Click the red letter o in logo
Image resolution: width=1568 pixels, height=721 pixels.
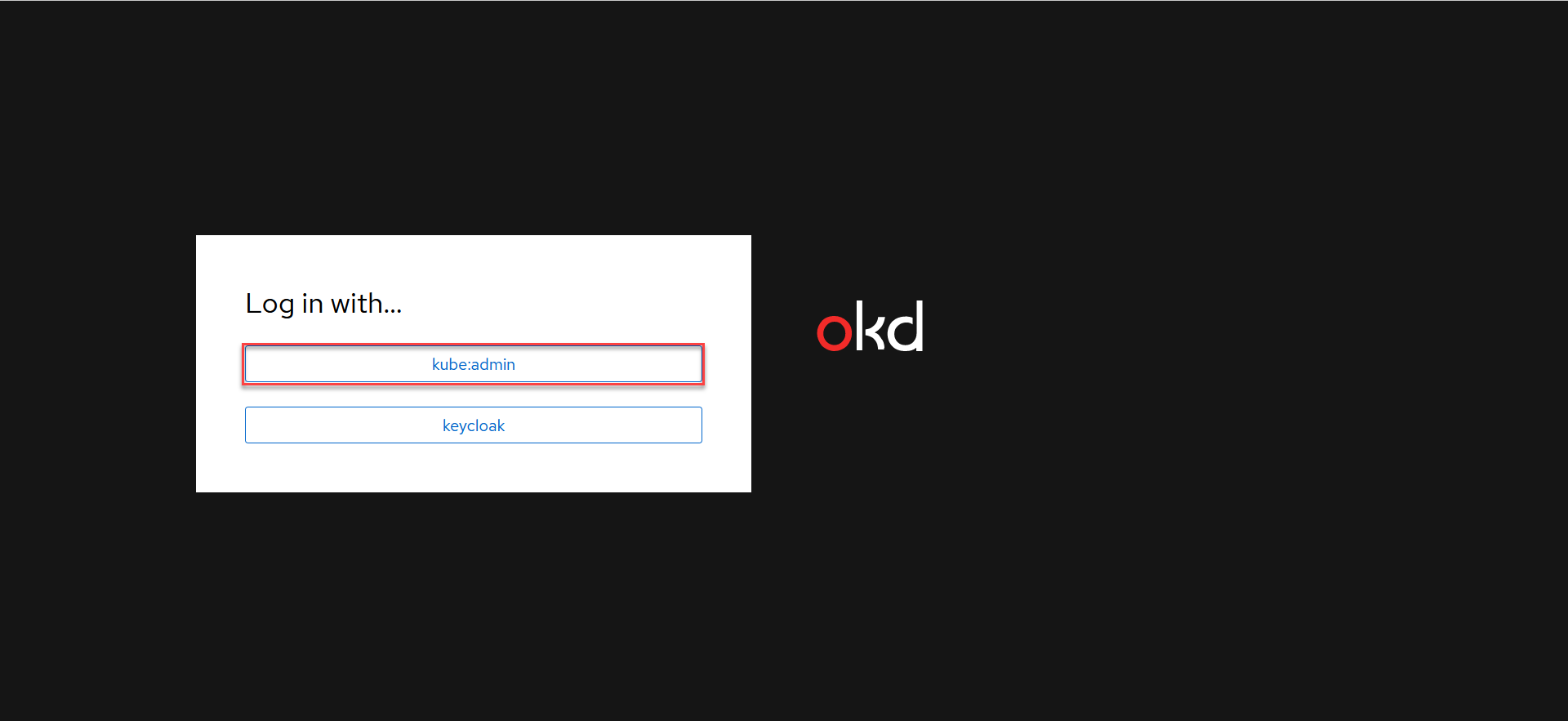835,333
